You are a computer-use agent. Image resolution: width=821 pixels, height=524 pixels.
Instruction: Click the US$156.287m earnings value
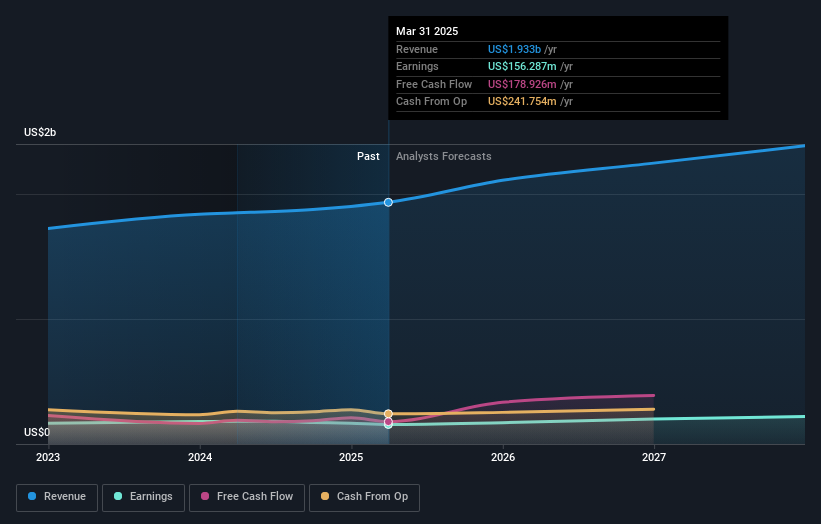tap(522, 66)
